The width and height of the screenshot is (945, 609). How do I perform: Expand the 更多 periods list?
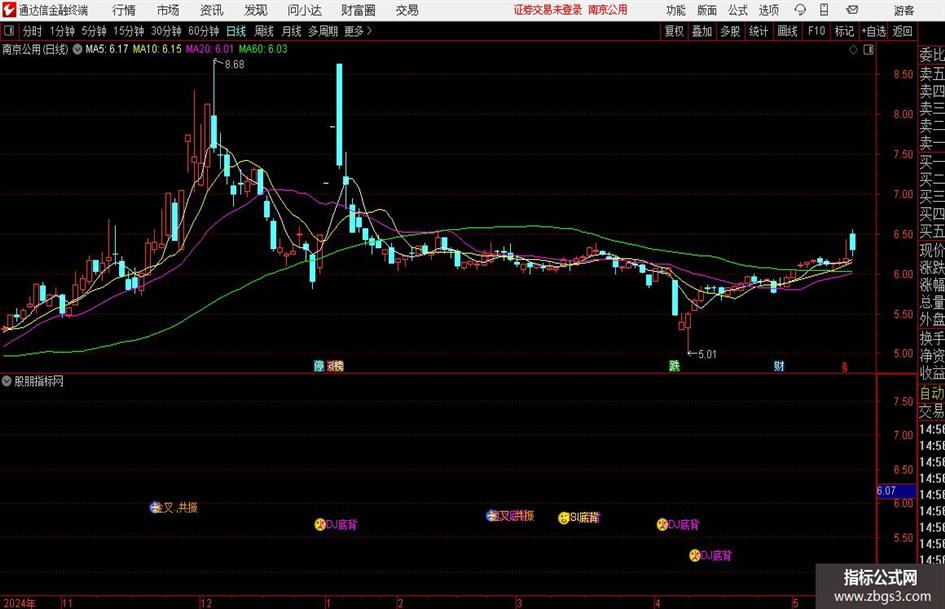coord(358,31)
